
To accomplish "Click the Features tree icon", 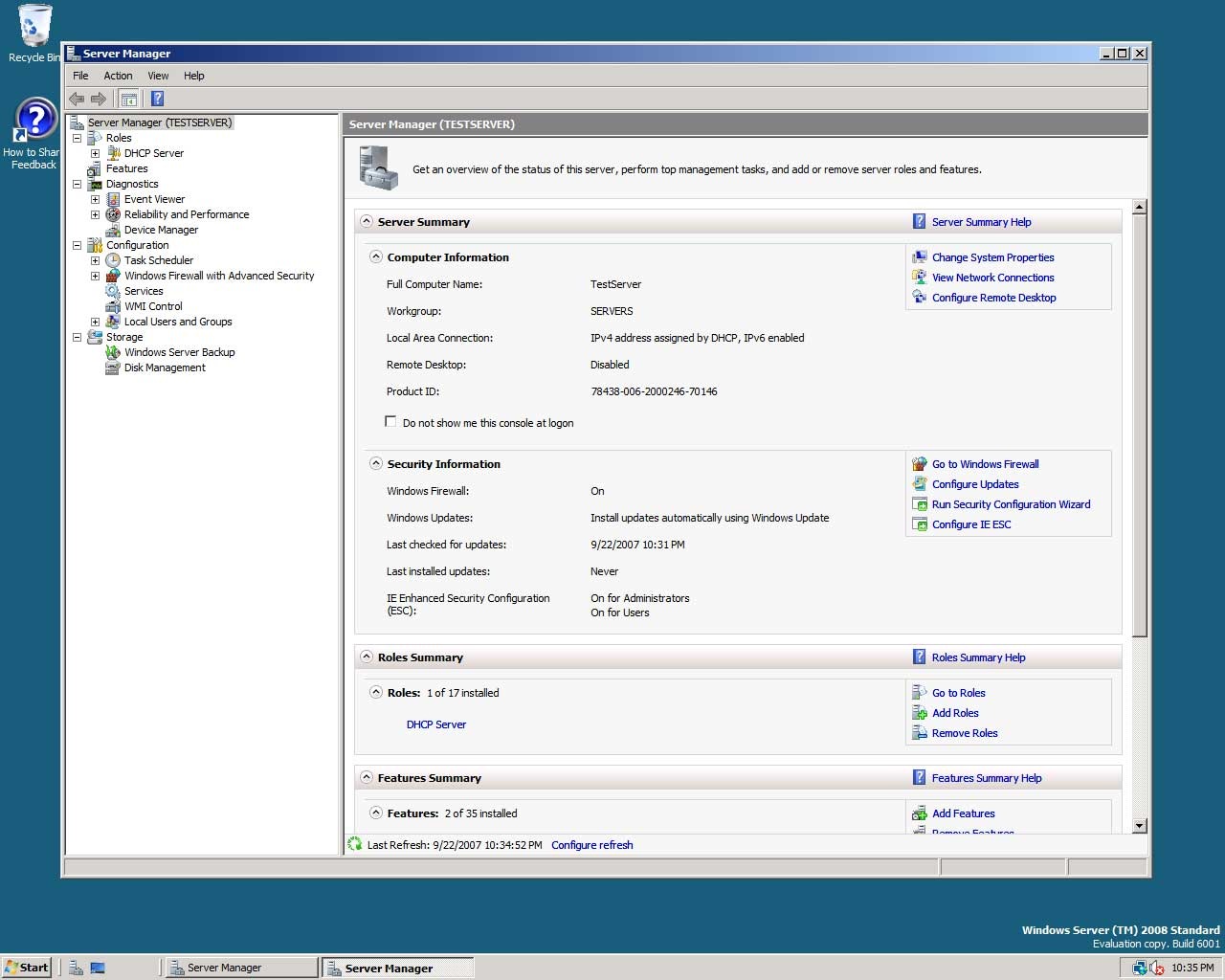I will [95, 168].
